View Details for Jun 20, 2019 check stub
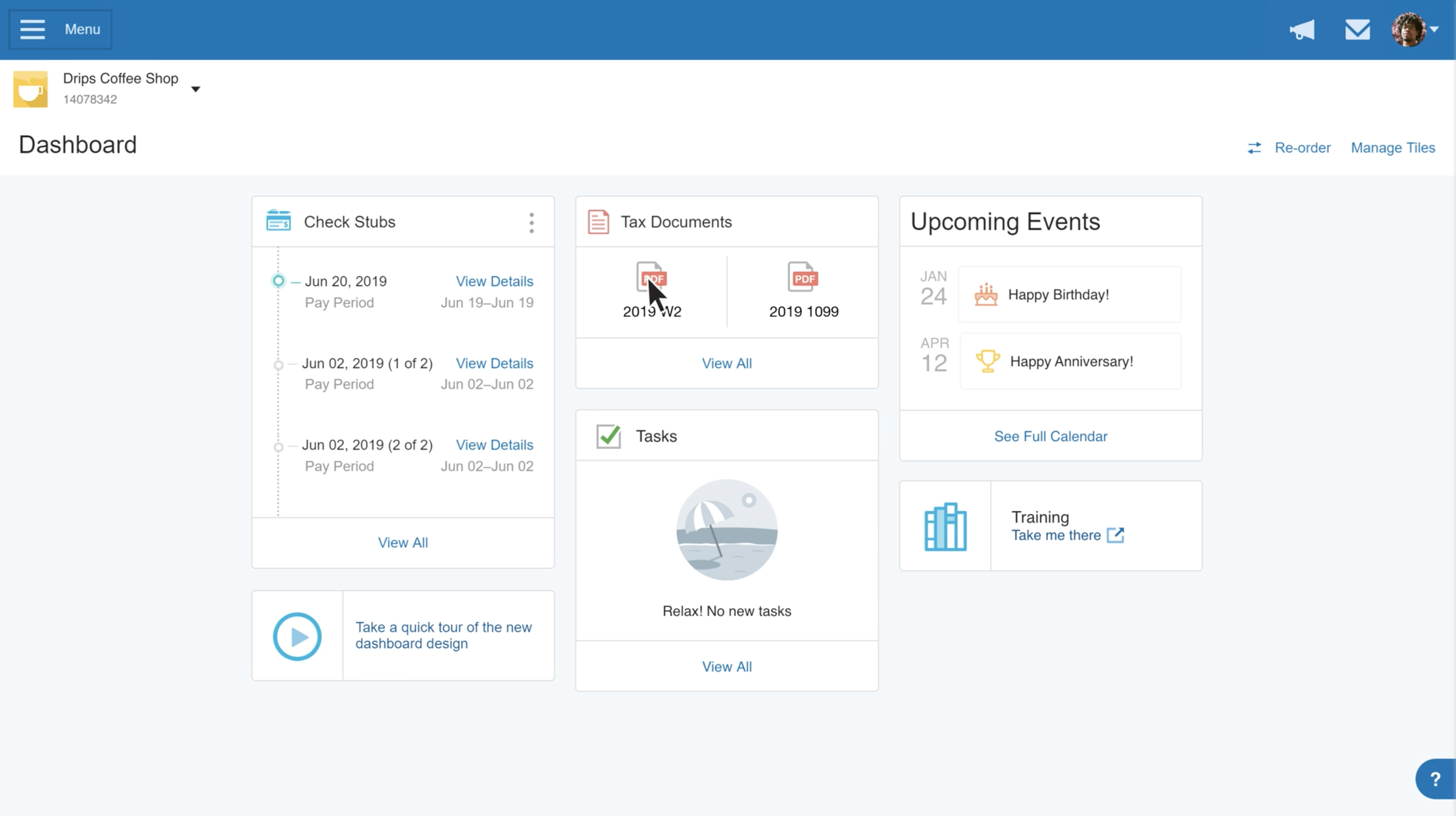Screen dimensions: 1456x816 click(495, 281)
